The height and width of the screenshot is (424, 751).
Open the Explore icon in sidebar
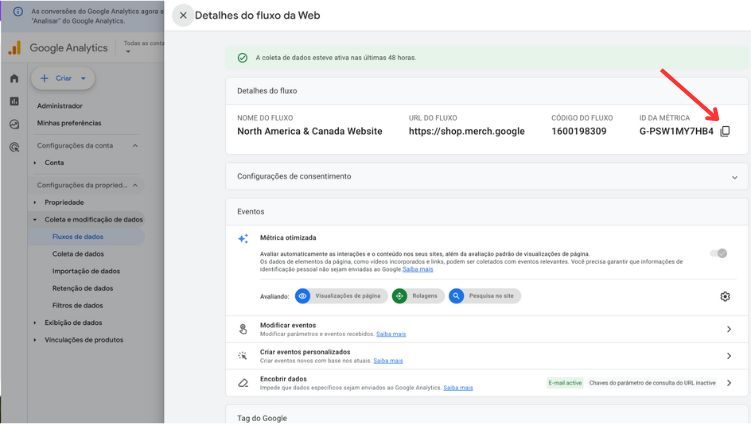click(x=14, y=124)
